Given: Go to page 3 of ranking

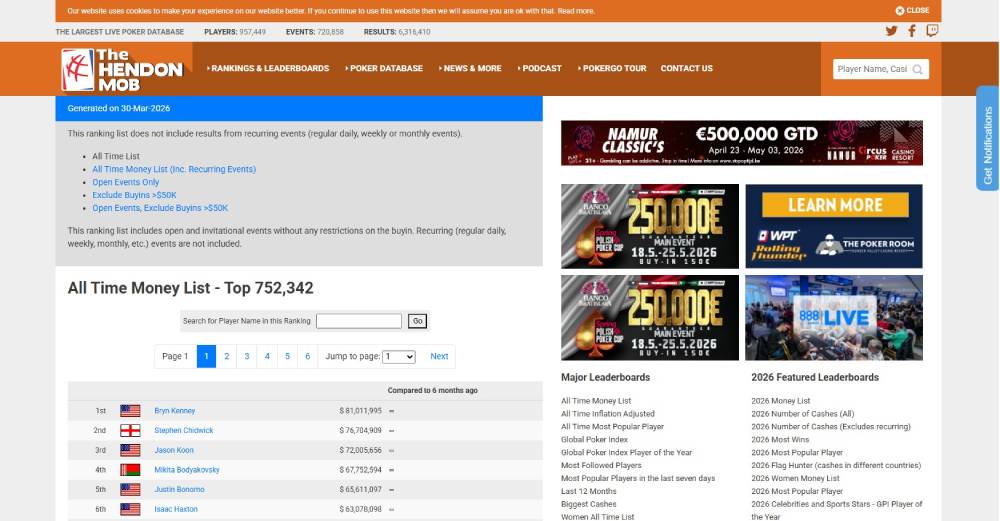Looking at the screenshot, I should click(247, 356).
